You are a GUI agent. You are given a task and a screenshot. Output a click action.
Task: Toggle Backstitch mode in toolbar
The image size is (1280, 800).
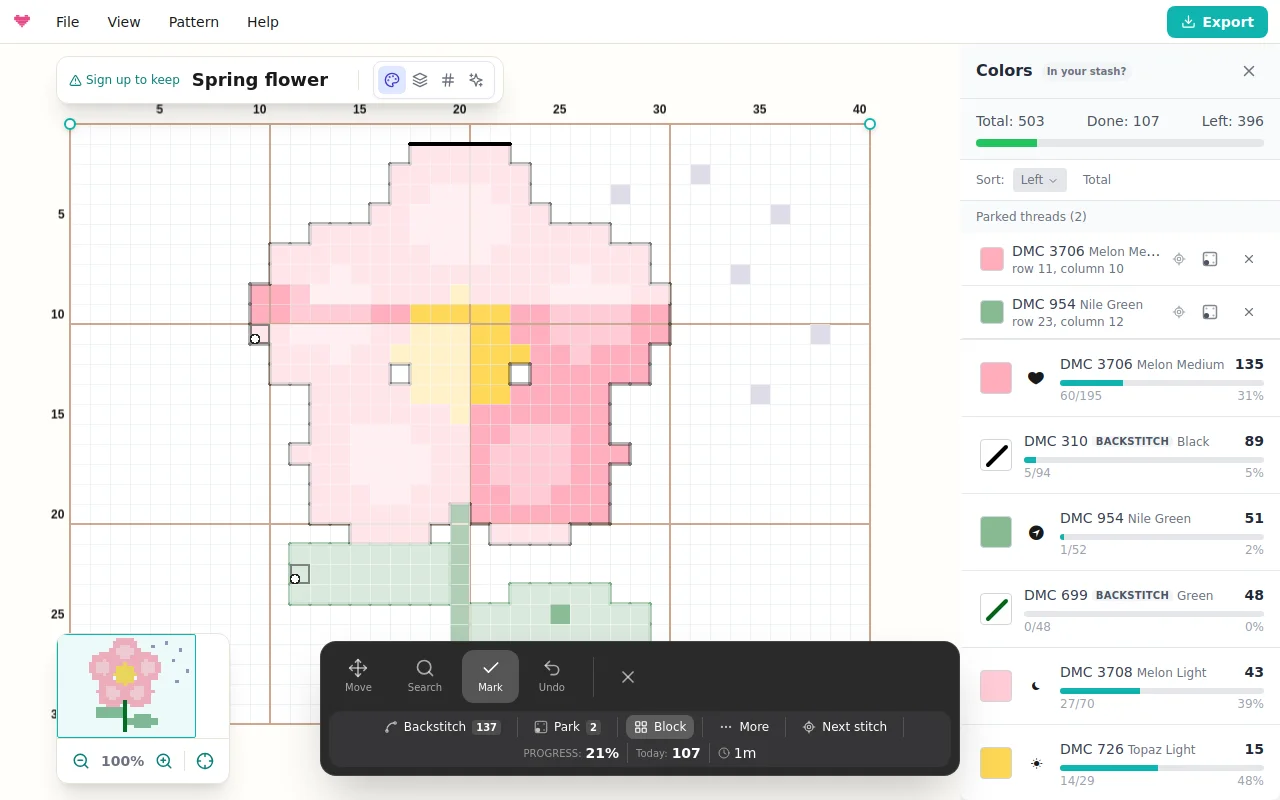[x=442, y=727]
